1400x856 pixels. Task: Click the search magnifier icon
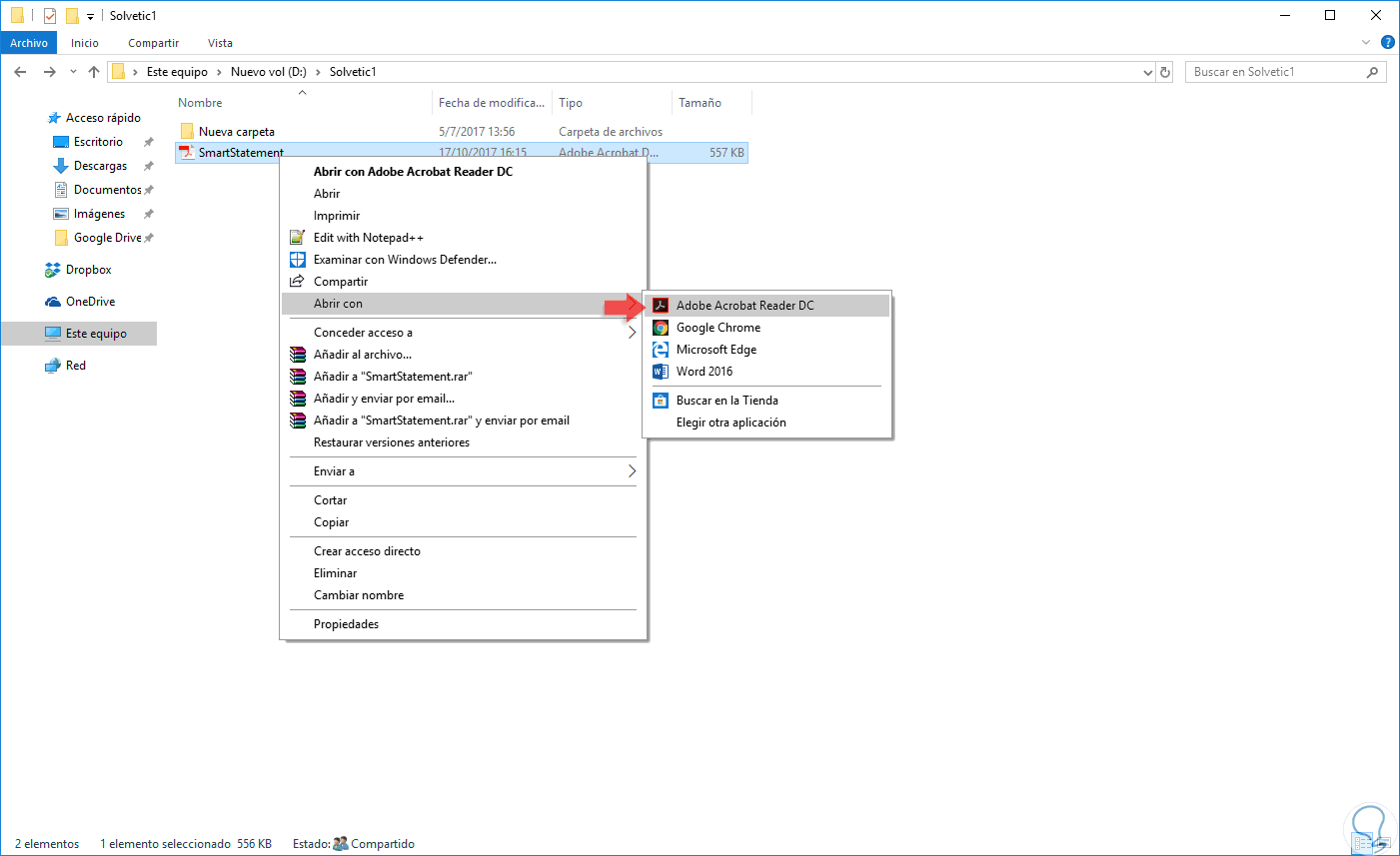pyautogui.click(x=1372, y=72)
